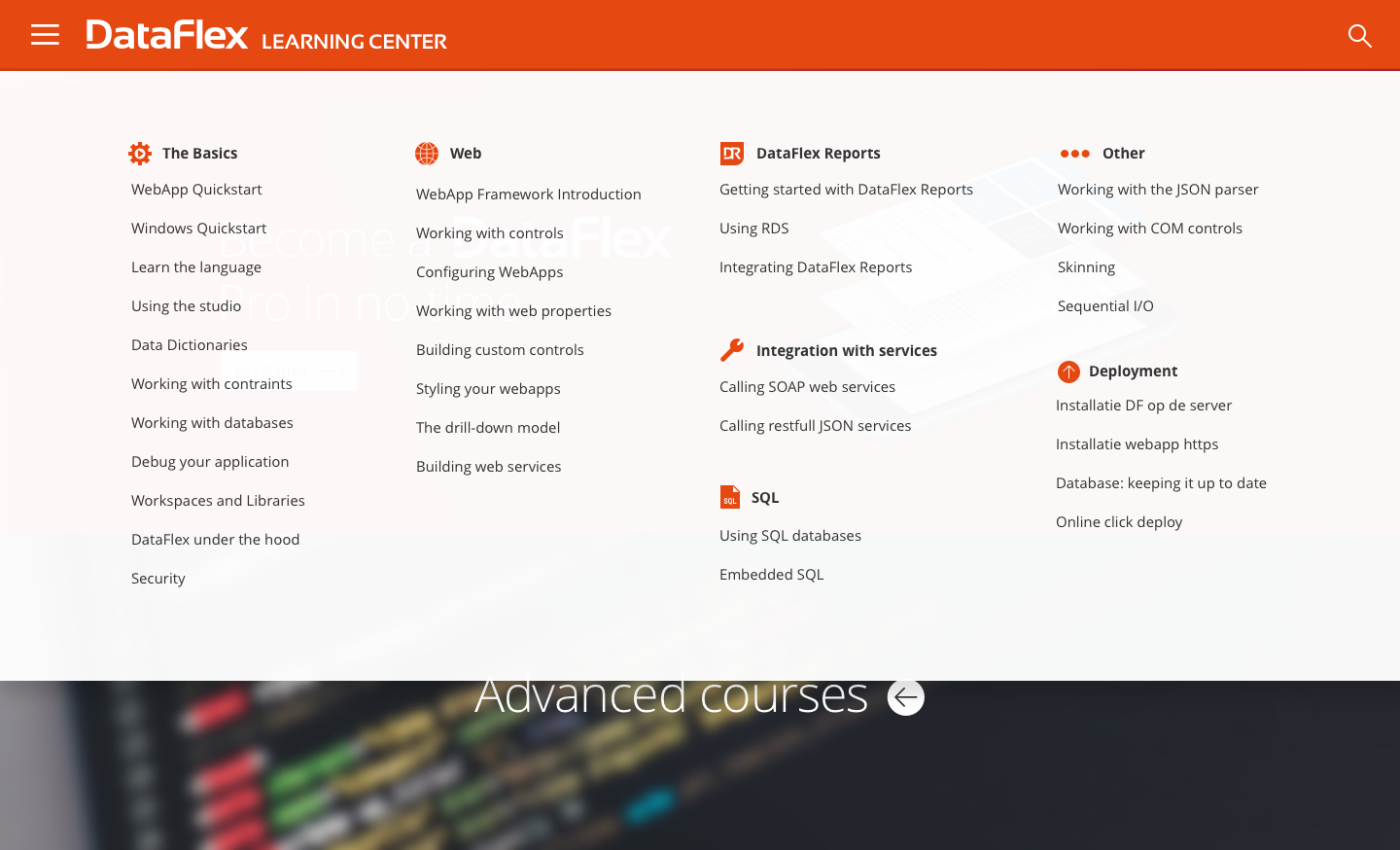The height and width of the screenshot is (850, 1400).
Task: Open Integration with services heading
Action: point(847,351)
